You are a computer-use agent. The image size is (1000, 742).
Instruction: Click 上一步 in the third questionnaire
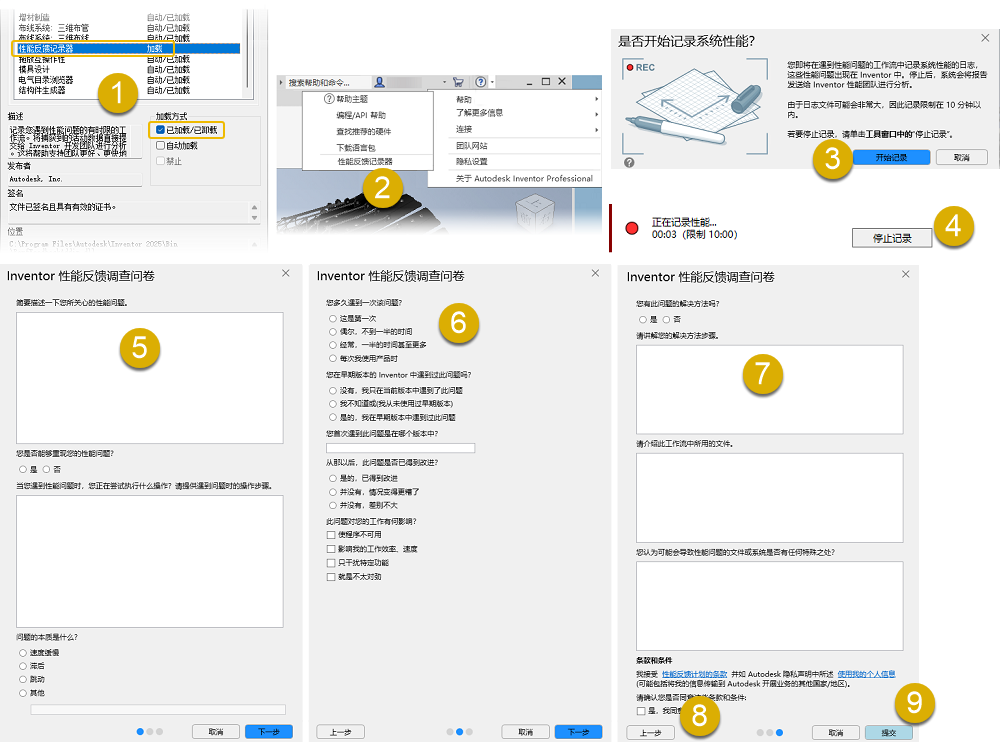651,732
